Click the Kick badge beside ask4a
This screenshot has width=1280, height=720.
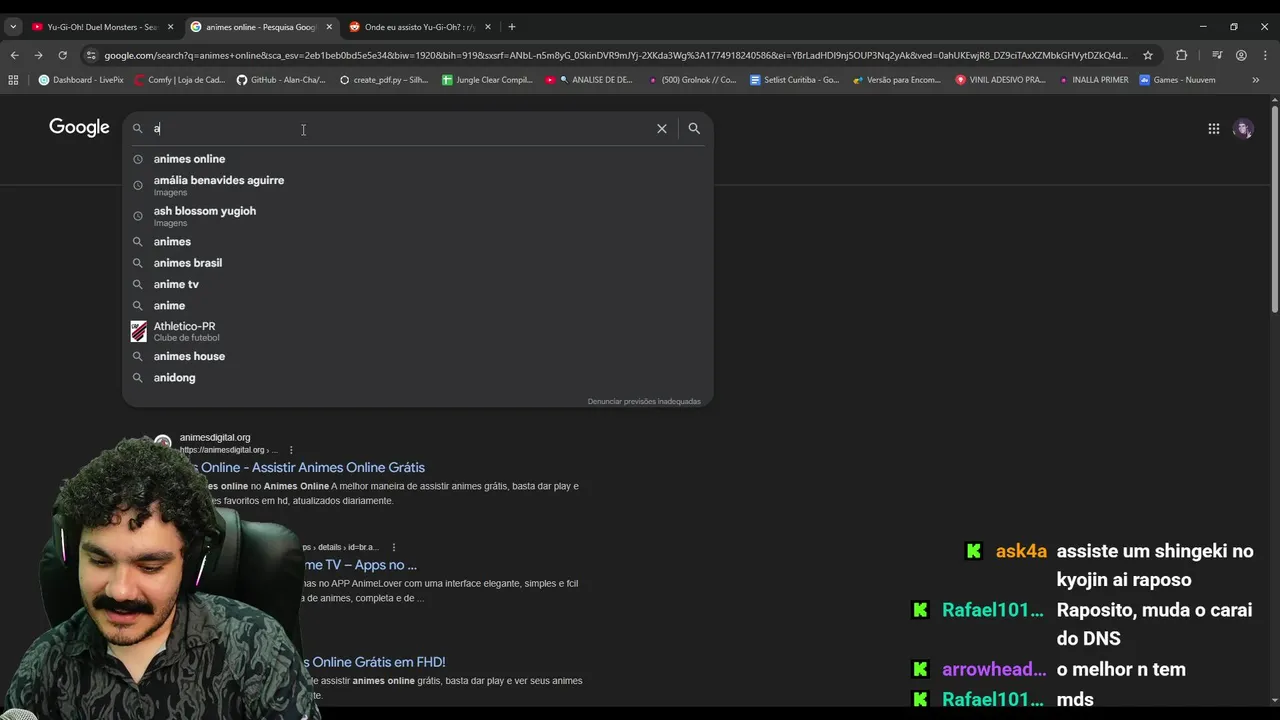point(973,551)
